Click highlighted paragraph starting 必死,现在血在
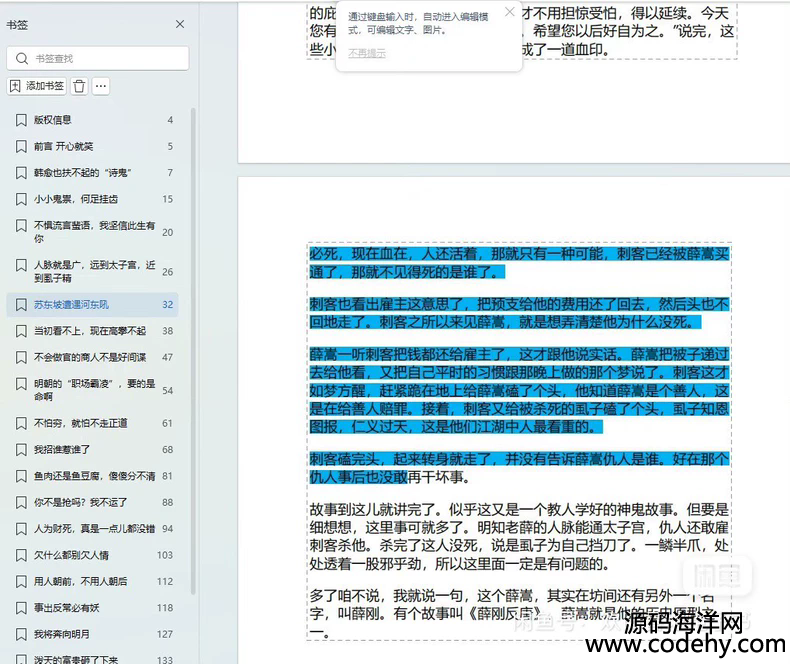The image size is (790, 664). (x=519, y=263)
